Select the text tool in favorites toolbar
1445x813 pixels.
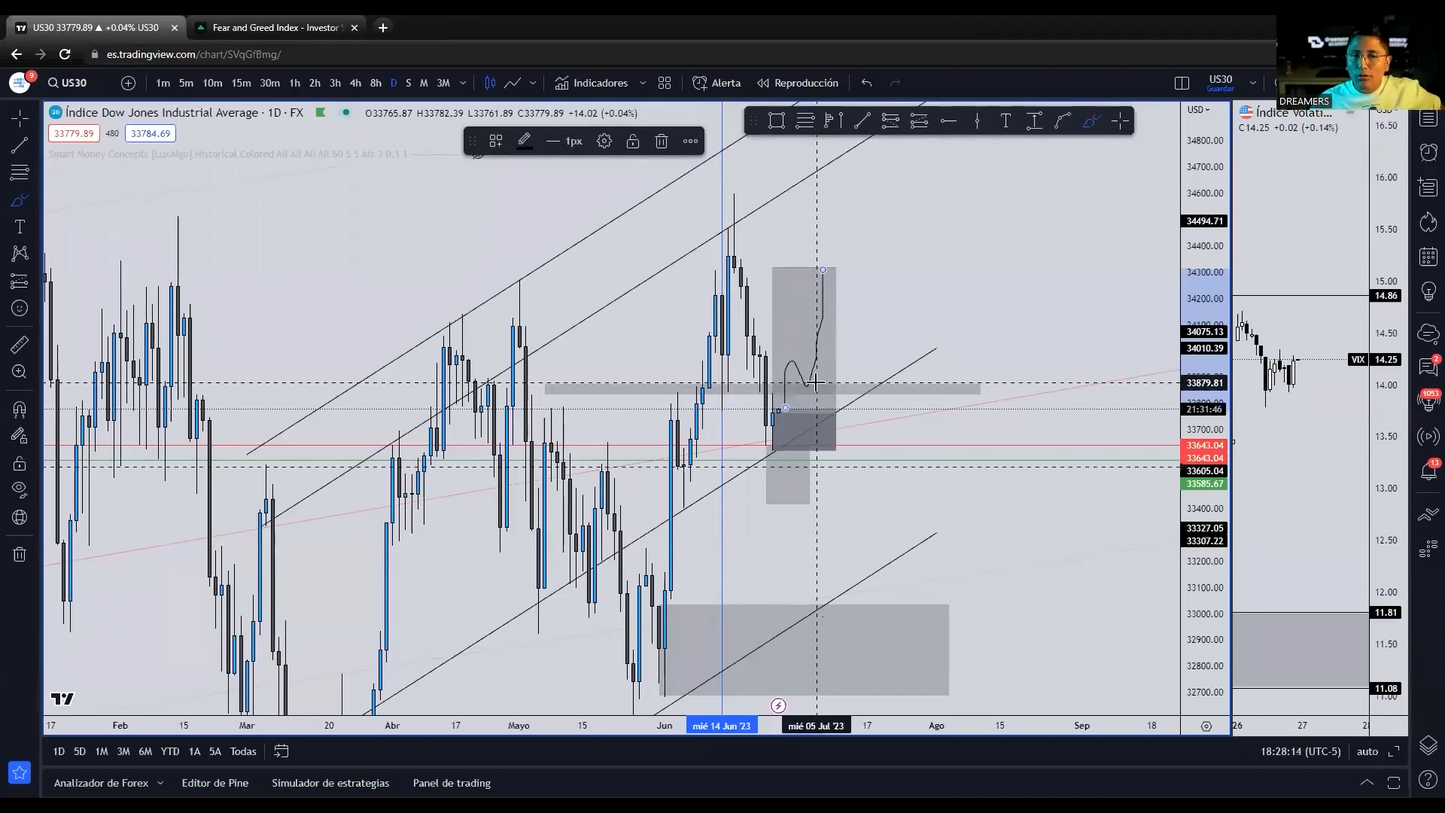[x=1005, y=121]
